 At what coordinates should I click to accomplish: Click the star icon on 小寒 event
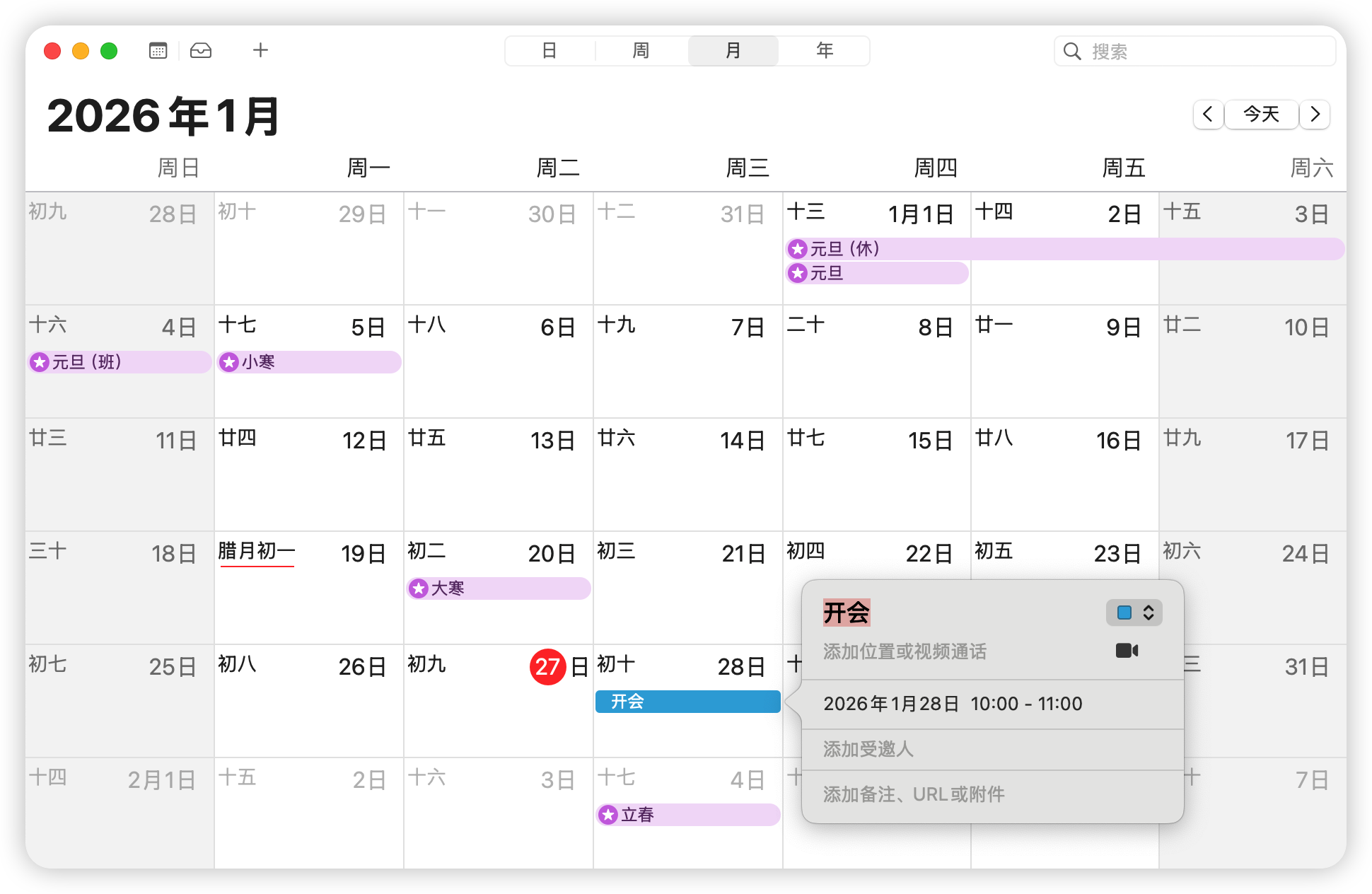[x=229, y=362]
